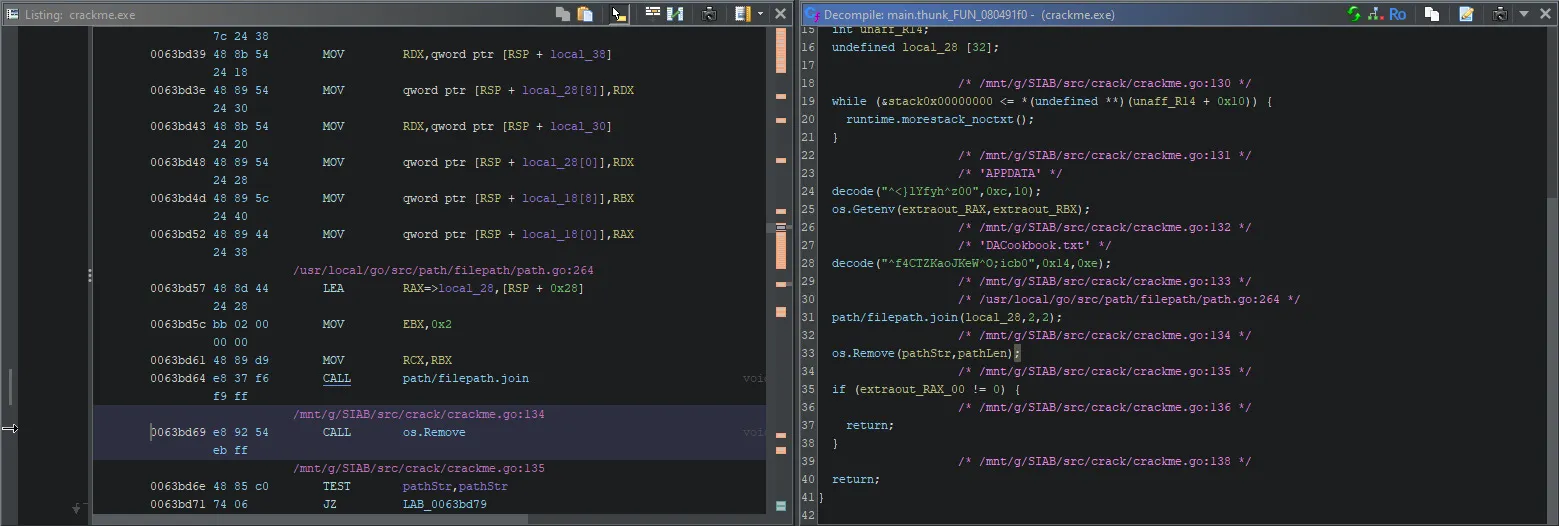Close the Listing panel
The image size is (1559, 526).
tap(781, 14)
